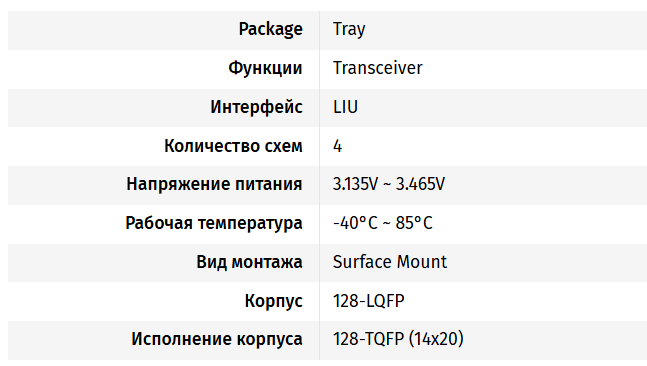Select the Tray value text
Screen dimensions: 647x366
click(x=349, y=29)
